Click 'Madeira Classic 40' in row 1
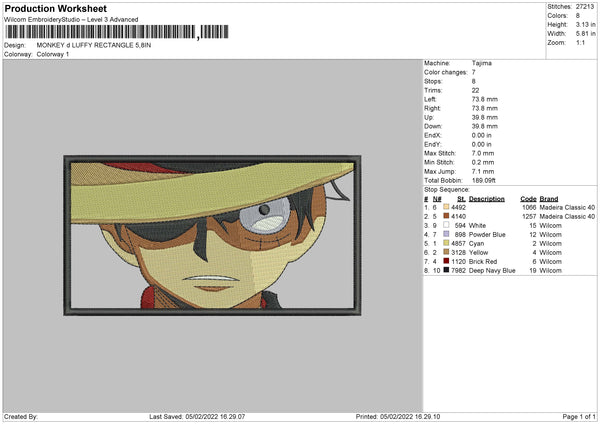This screenshot has height=424, width=600. click(x=567, y=207)
